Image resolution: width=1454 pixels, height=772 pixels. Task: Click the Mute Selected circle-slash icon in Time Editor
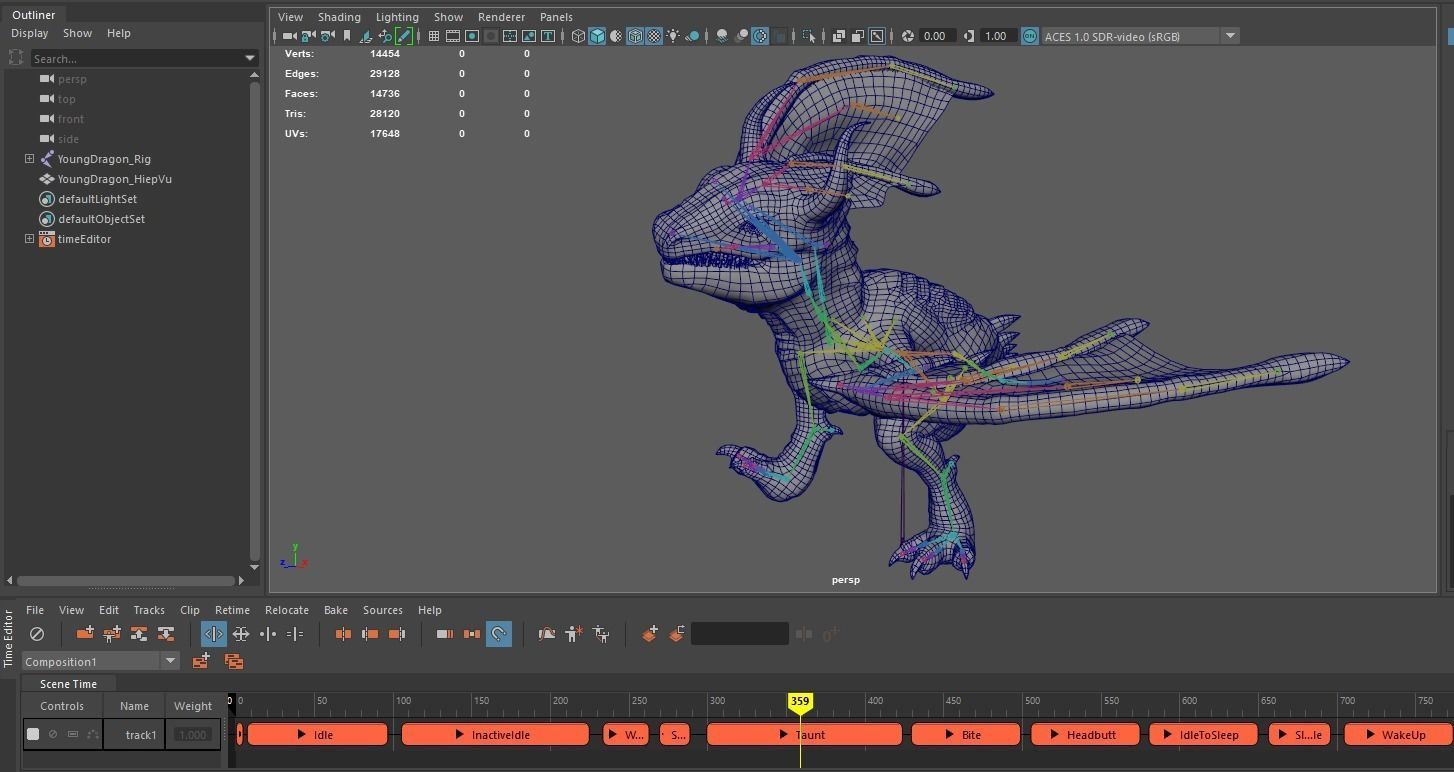pos(37,634)
